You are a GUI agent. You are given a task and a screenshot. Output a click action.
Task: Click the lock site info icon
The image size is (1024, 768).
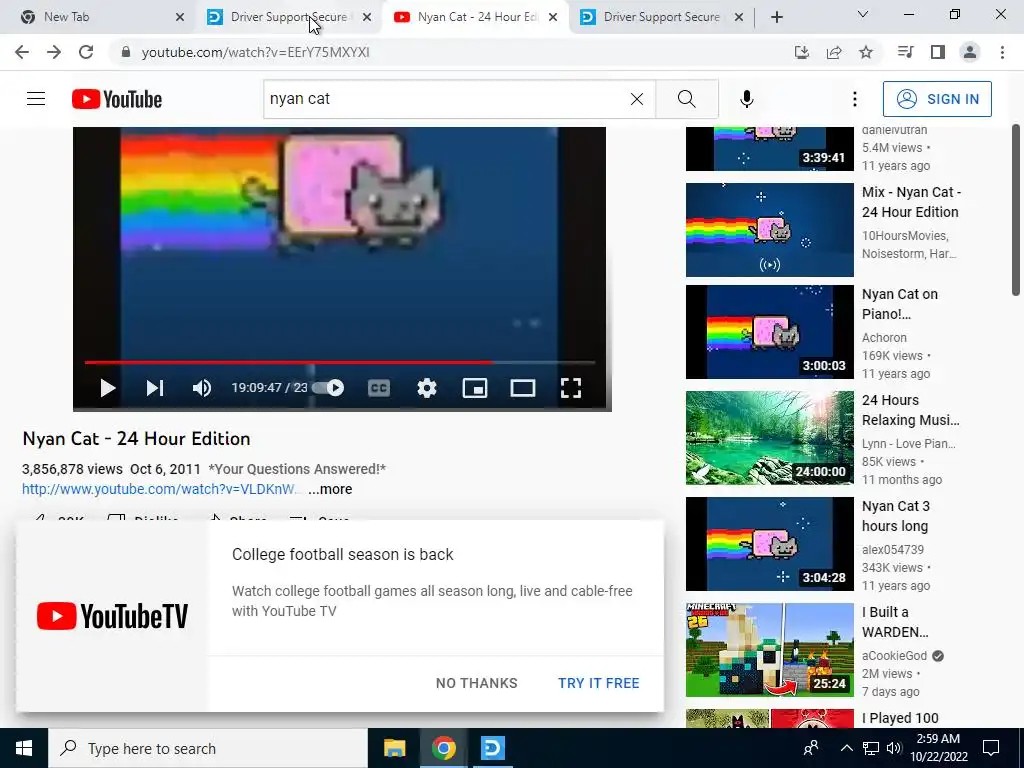coord(126,52)
